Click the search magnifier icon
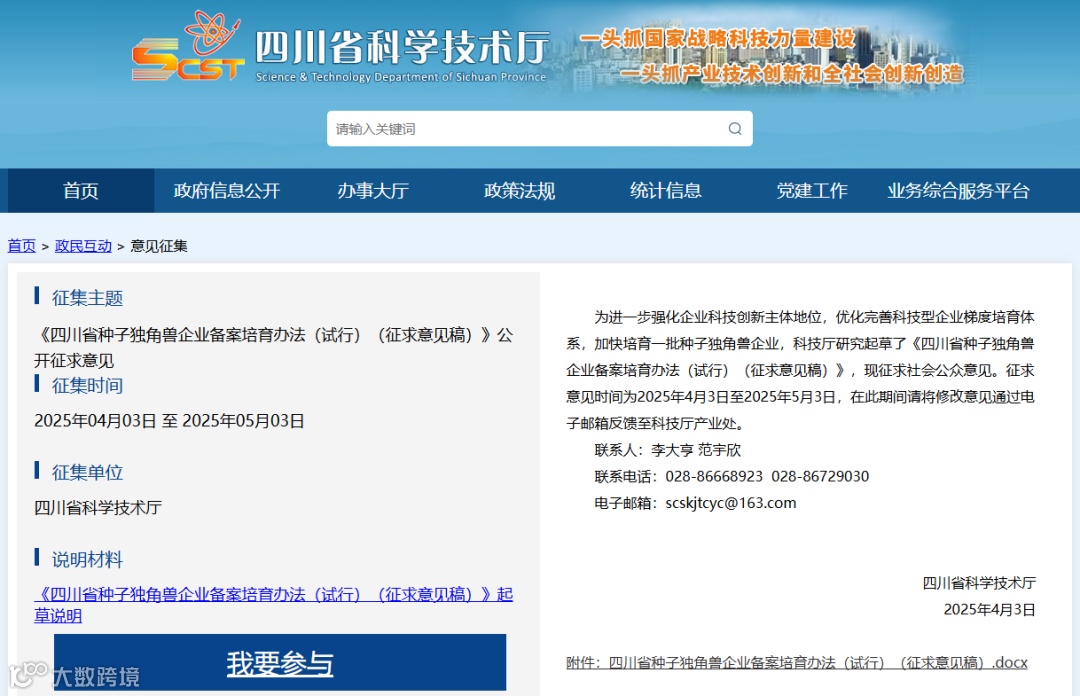The image size is (1080, 696). (x=733, y=129)
